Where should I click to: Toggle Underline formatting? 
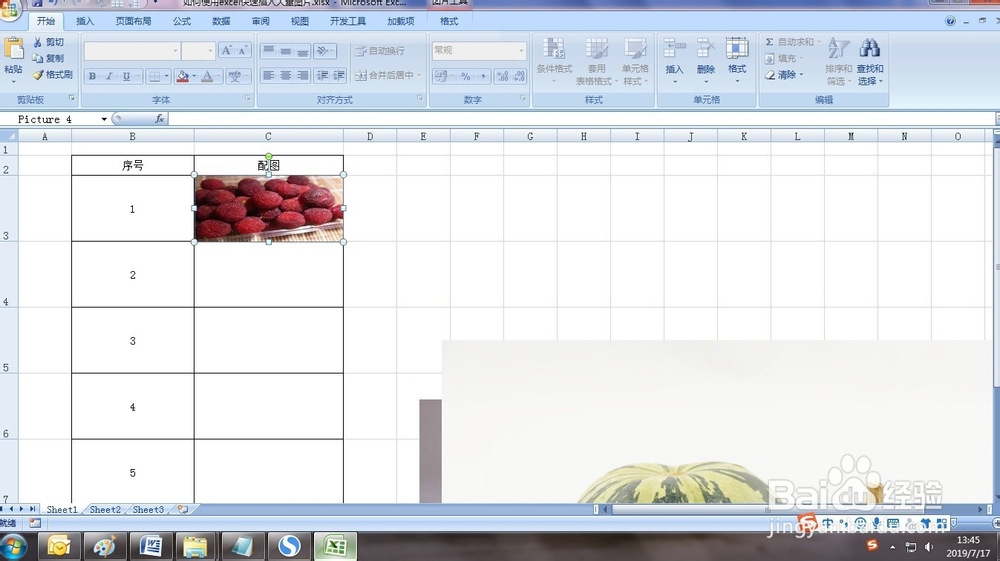pyautogui.click(x=126, y=76)
